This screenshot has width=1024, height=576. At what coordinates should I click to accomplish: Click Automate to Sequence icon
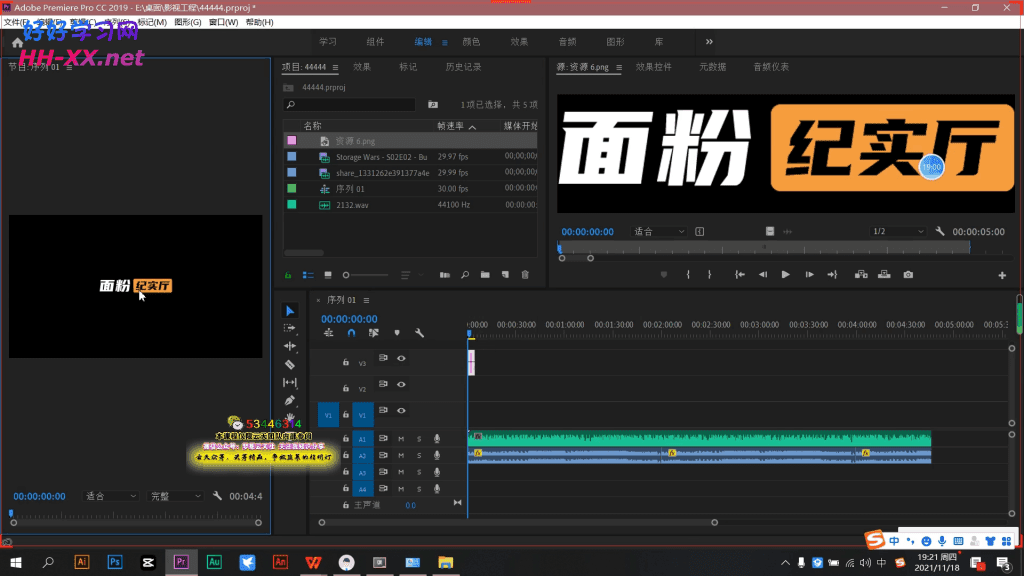coord(445,275)
